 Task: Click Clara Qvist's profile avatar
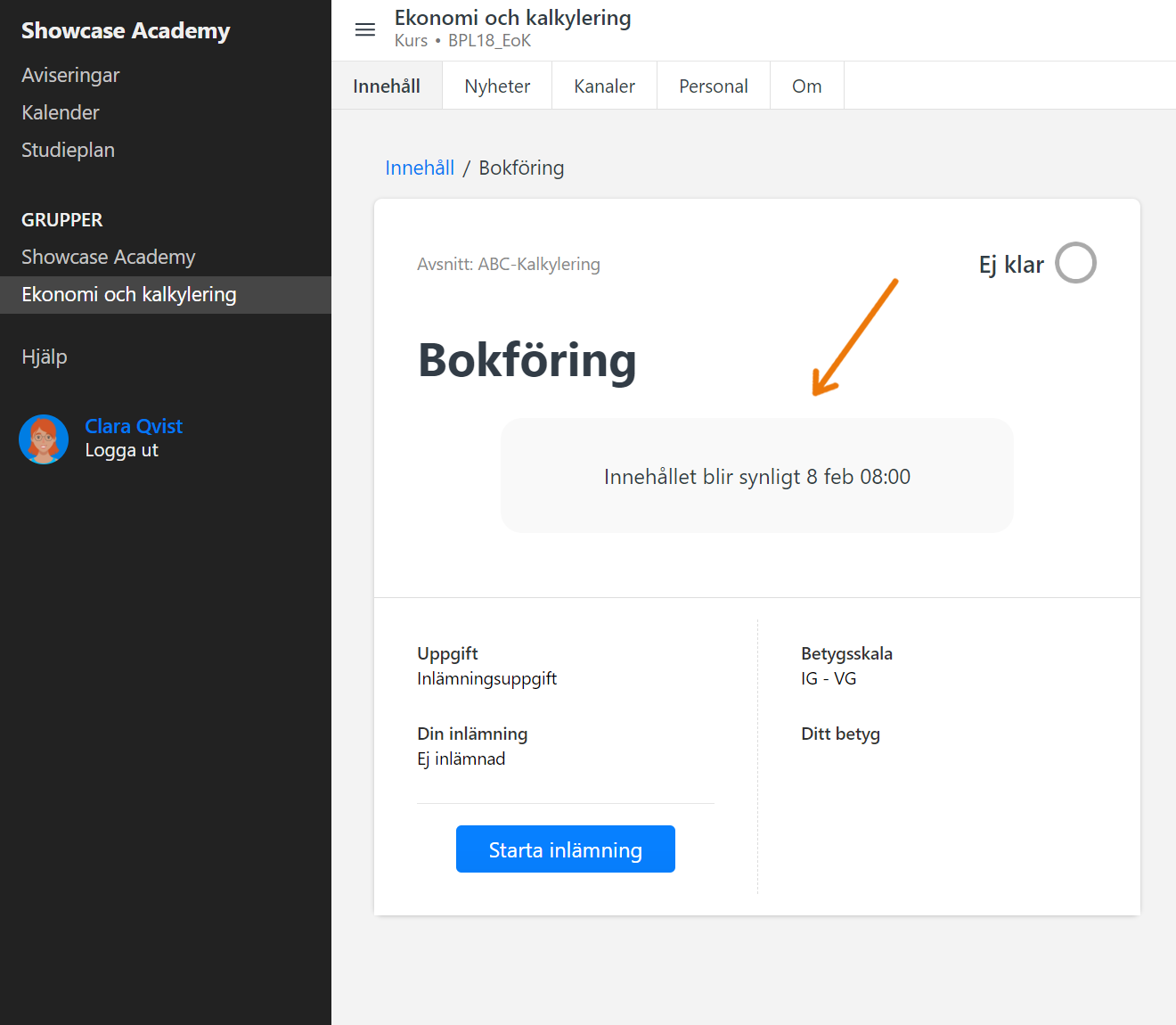click(44, 439)
